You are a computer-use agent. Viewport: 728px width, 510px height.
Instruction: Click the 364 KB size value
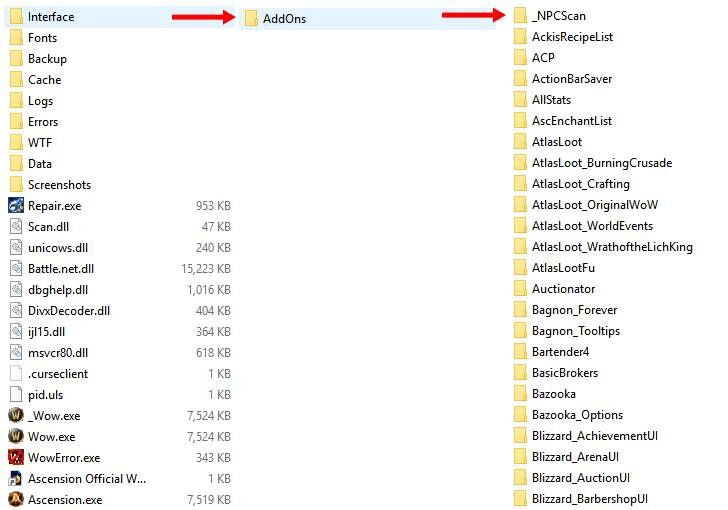(x=213, y=332)
